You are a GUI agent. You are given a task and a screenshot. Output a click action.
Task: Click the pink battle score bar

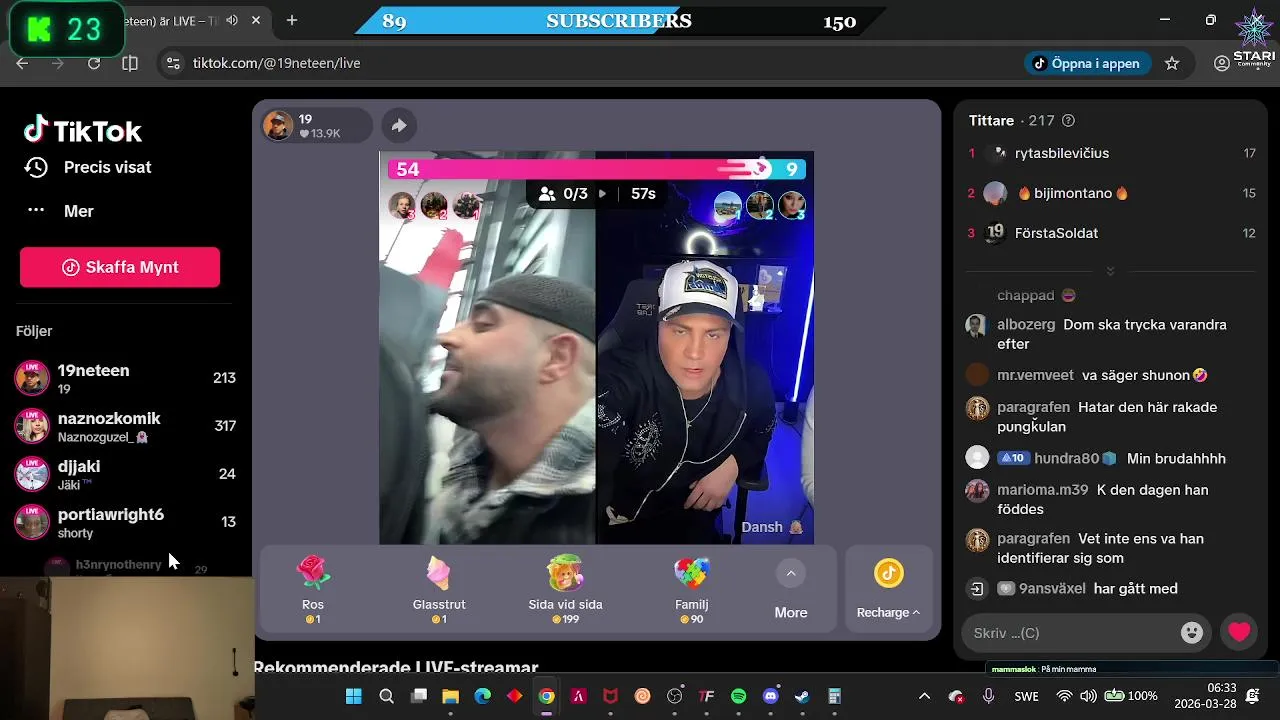click(x=580, y=169)
